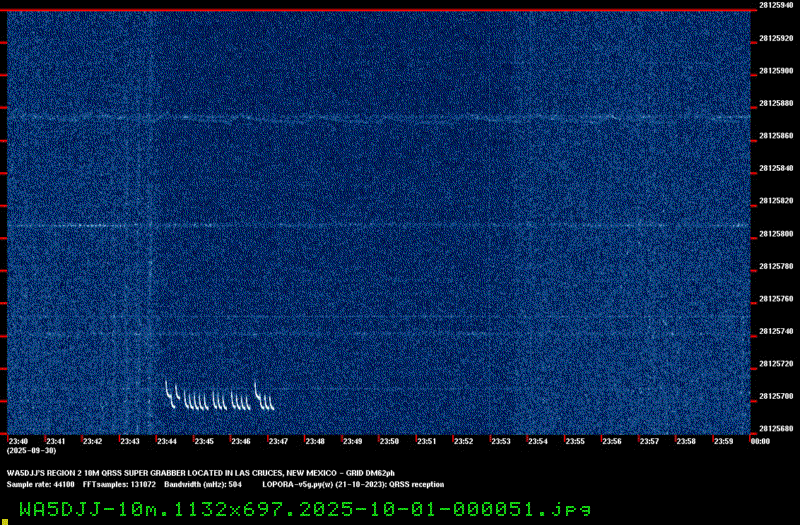Click the 23:45 time axis label
800x525 pixels.
tap(204, 441)
